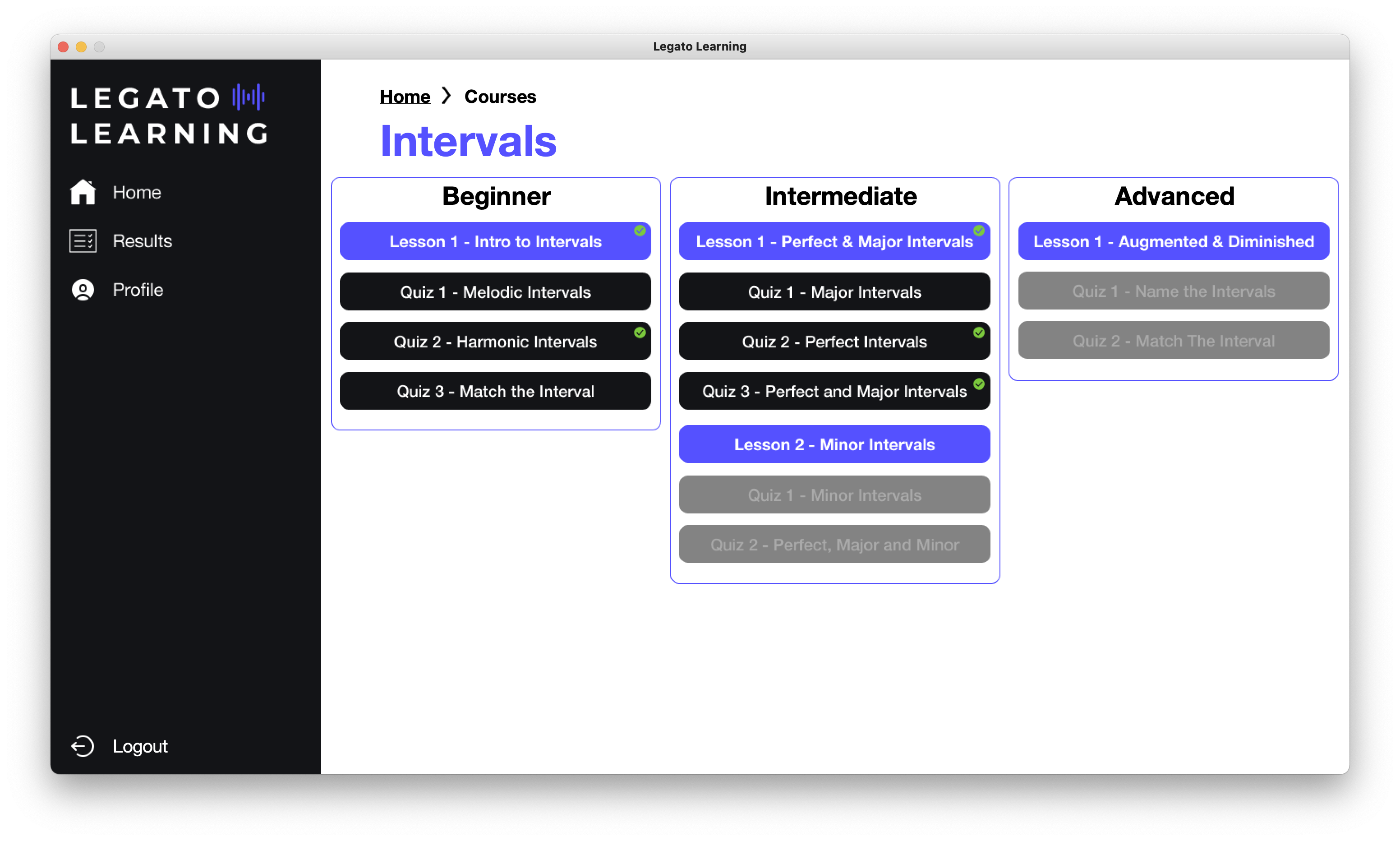Select the Home icon in the sidebar

83,192
